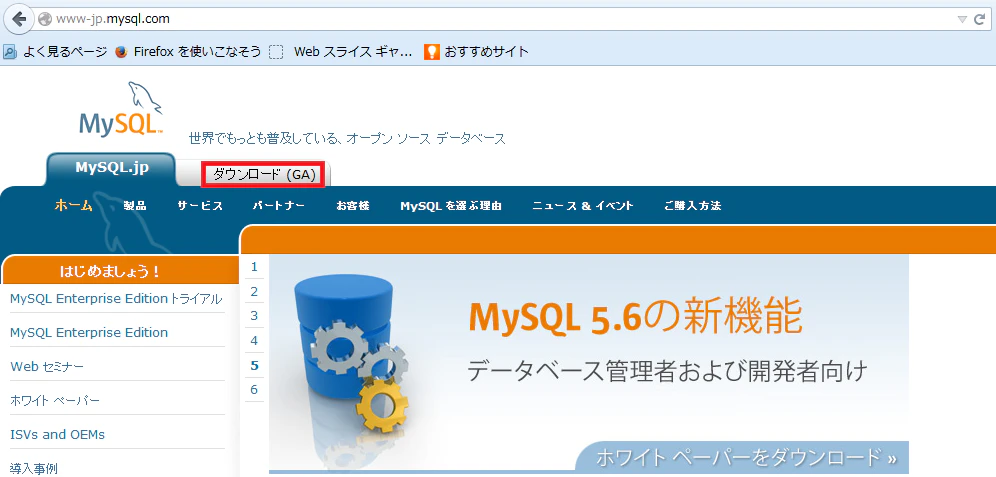
Task: Click the orange おすすめサイト lightbulb icon
Action: (x=431, y=51)
